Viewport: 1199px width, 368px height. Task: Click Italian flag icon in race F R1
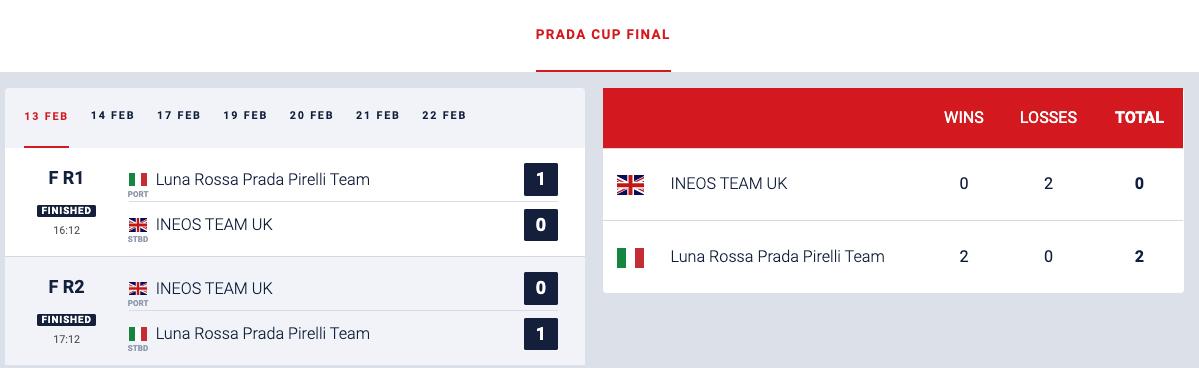click(138, 180)
